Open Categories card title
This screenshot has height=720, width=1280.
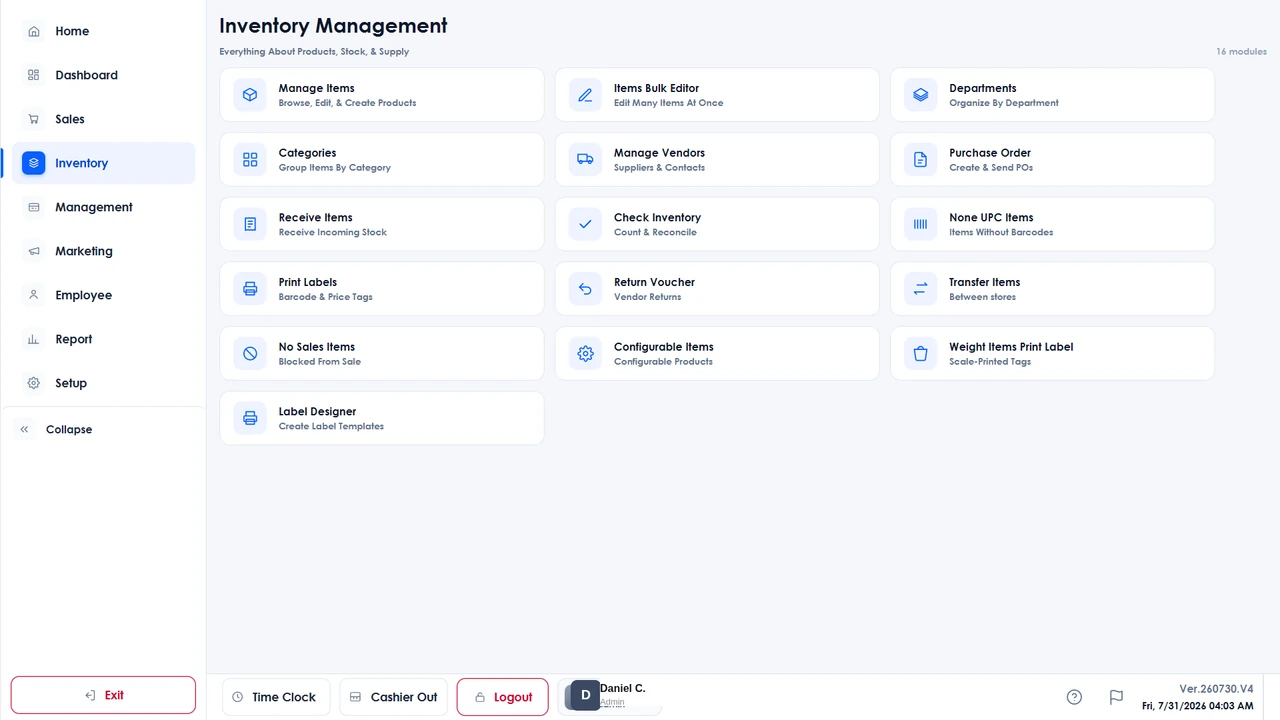(x=307, y=153)
